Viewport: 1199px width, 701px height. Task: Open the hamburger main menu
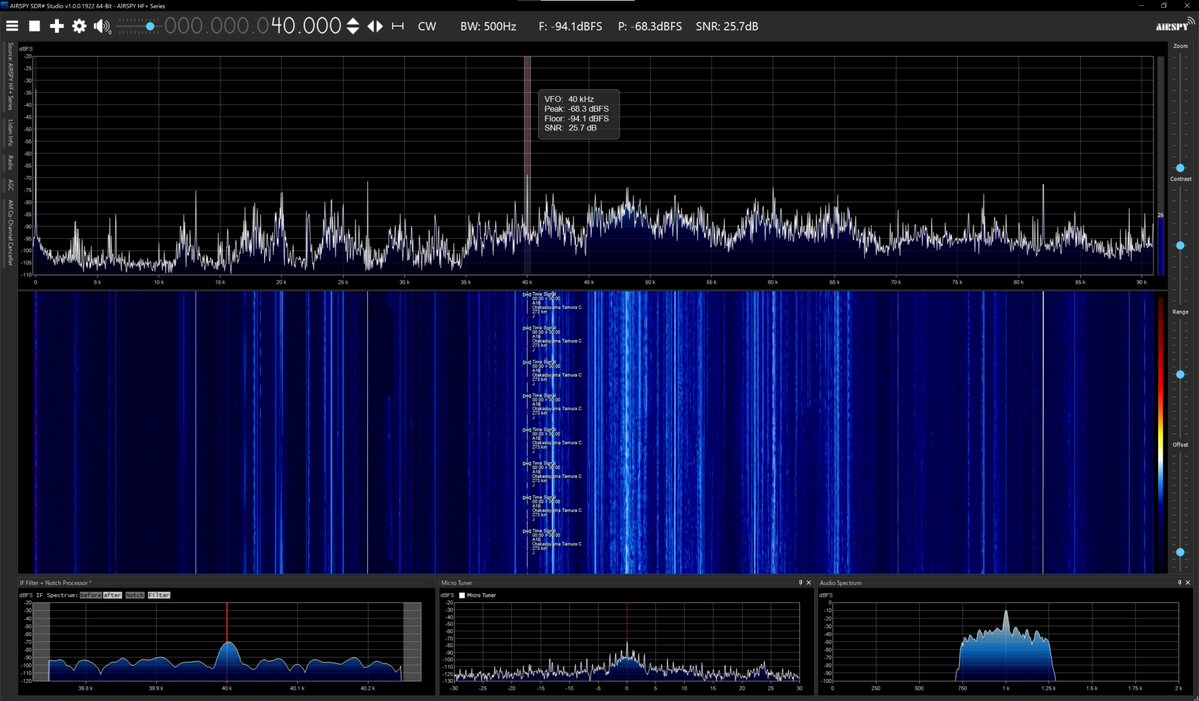(x=11, y=26)
